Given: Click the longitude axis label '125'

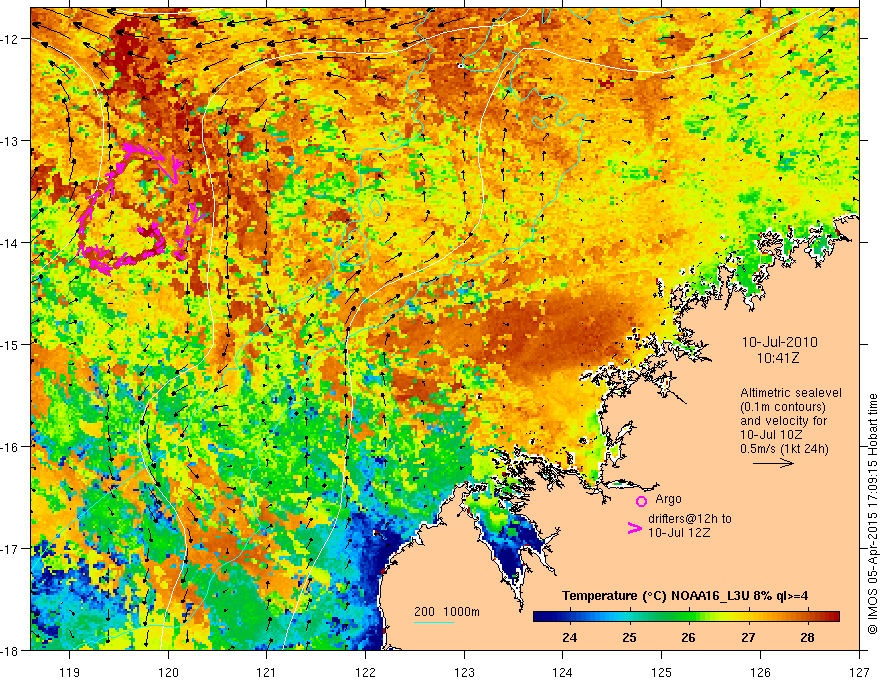Looking at the screenshot, I should pyautogui.click(x=662, y=672).
